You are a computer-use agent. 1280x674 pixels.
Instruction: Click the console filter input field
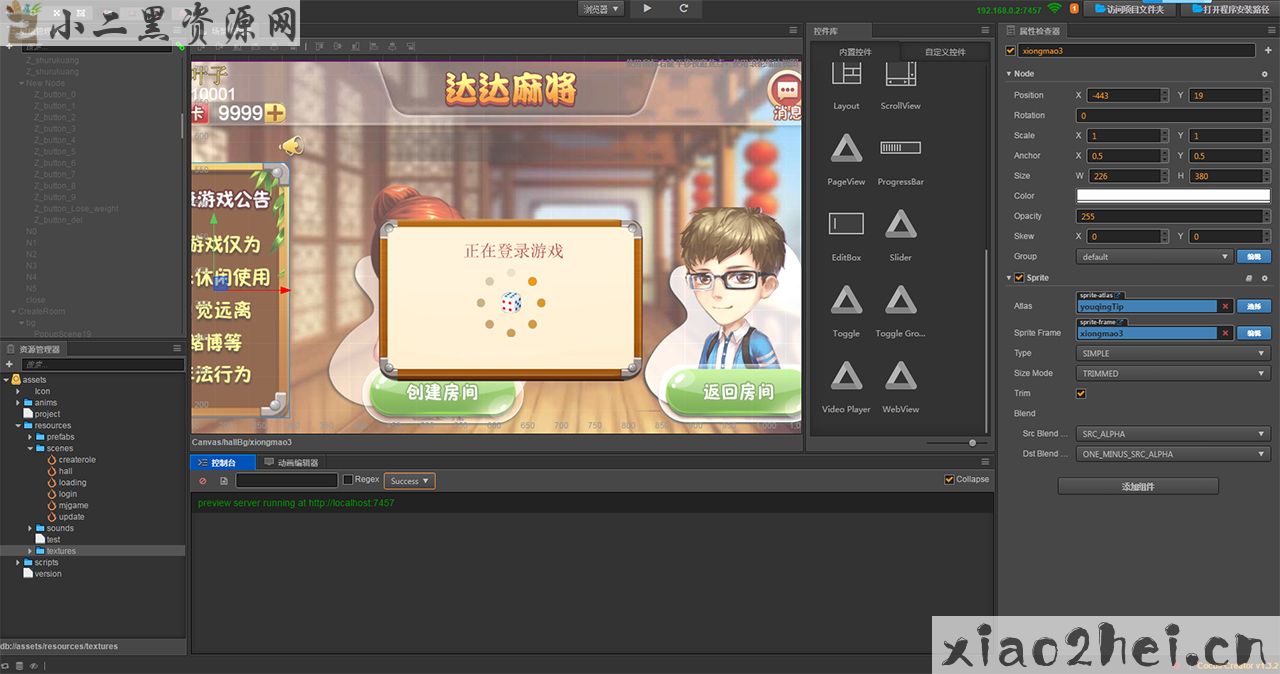(x=286, y=481)
